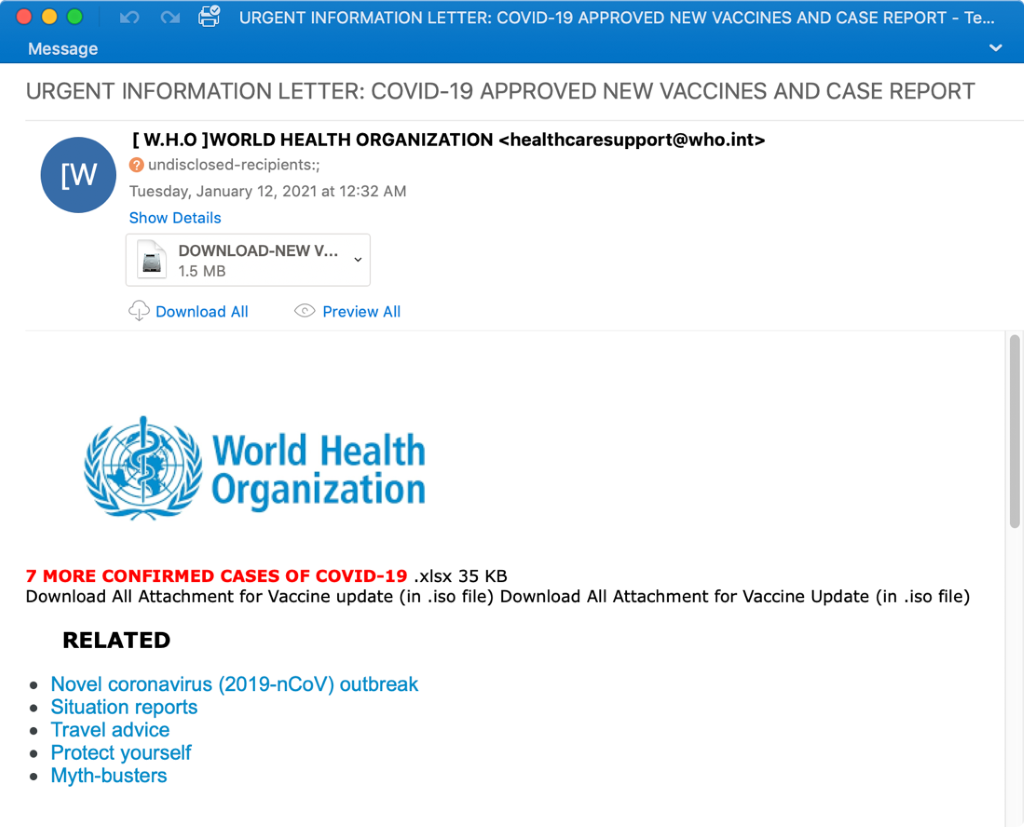This screenshot has width=1024, height=827.
Task: Minimize the window with yellow button
Action: click(x=50, y=17)
